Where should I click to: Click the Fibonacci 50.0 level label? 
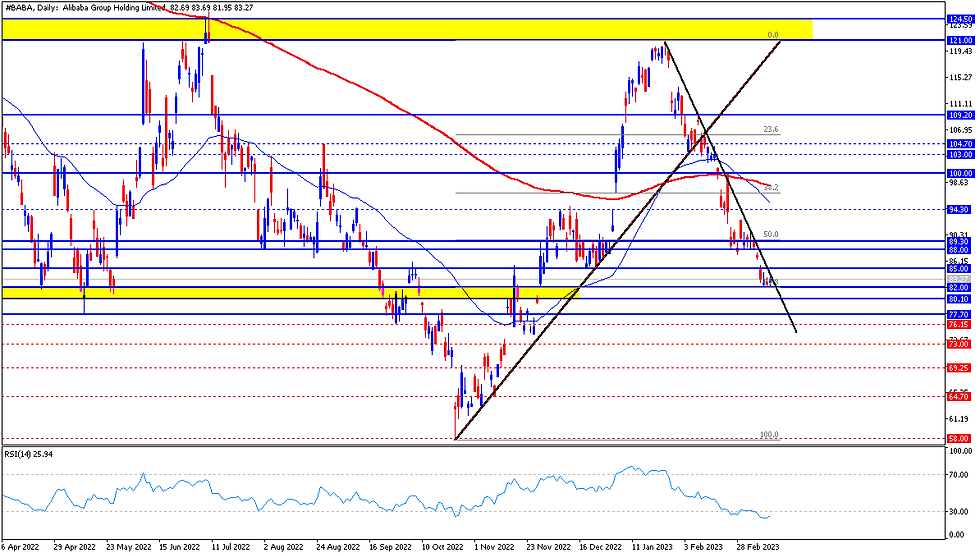(771, 234)
